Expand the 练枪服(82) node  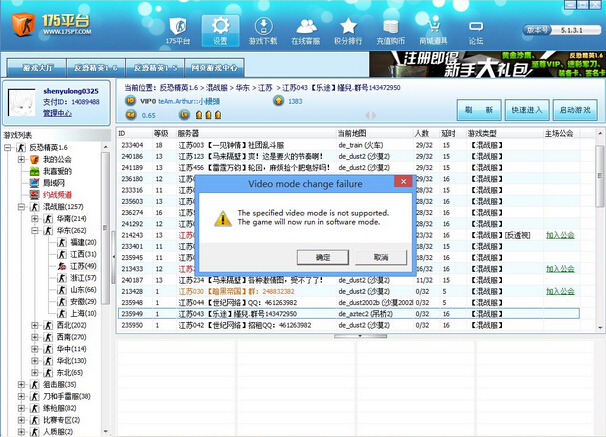click(x=21, y=408)
